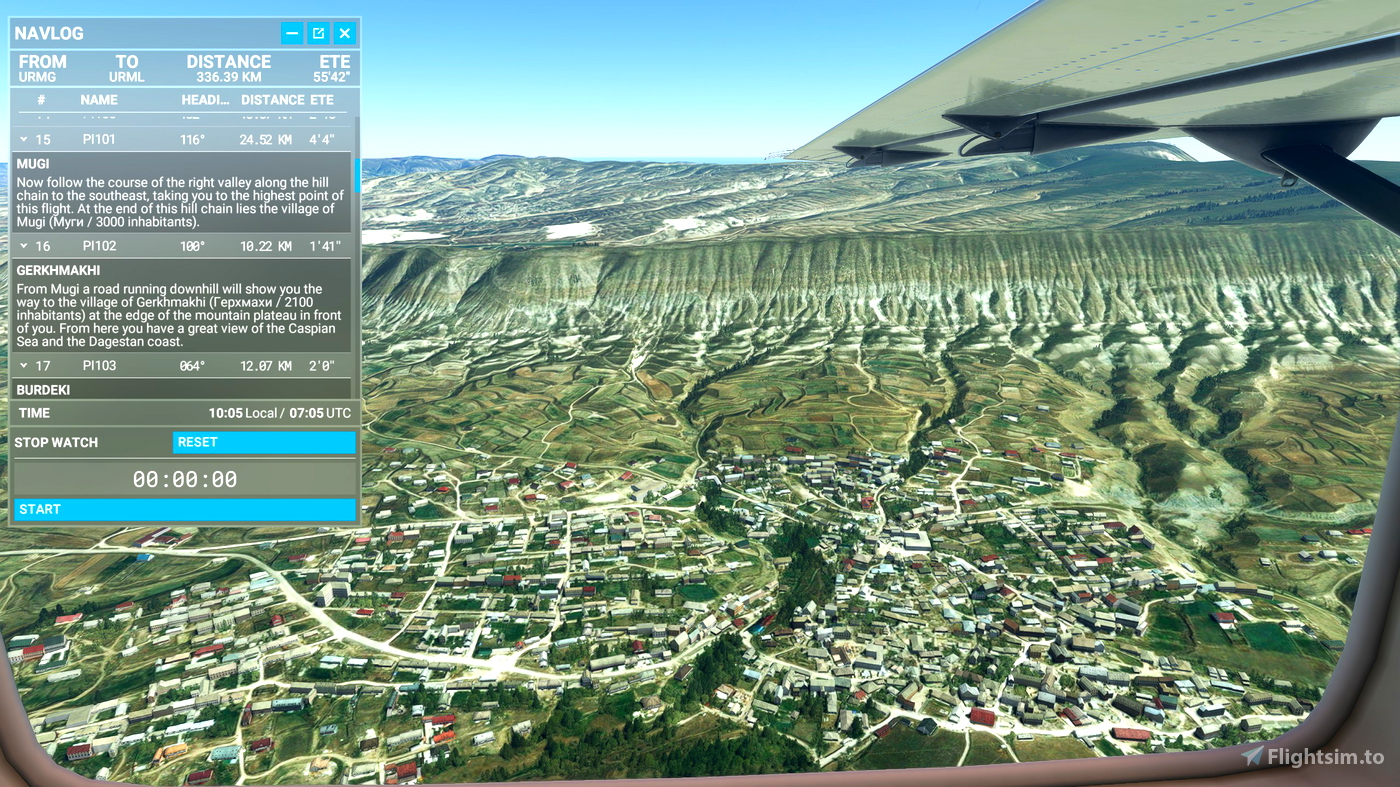Click the NAME column header

point(99,100)
